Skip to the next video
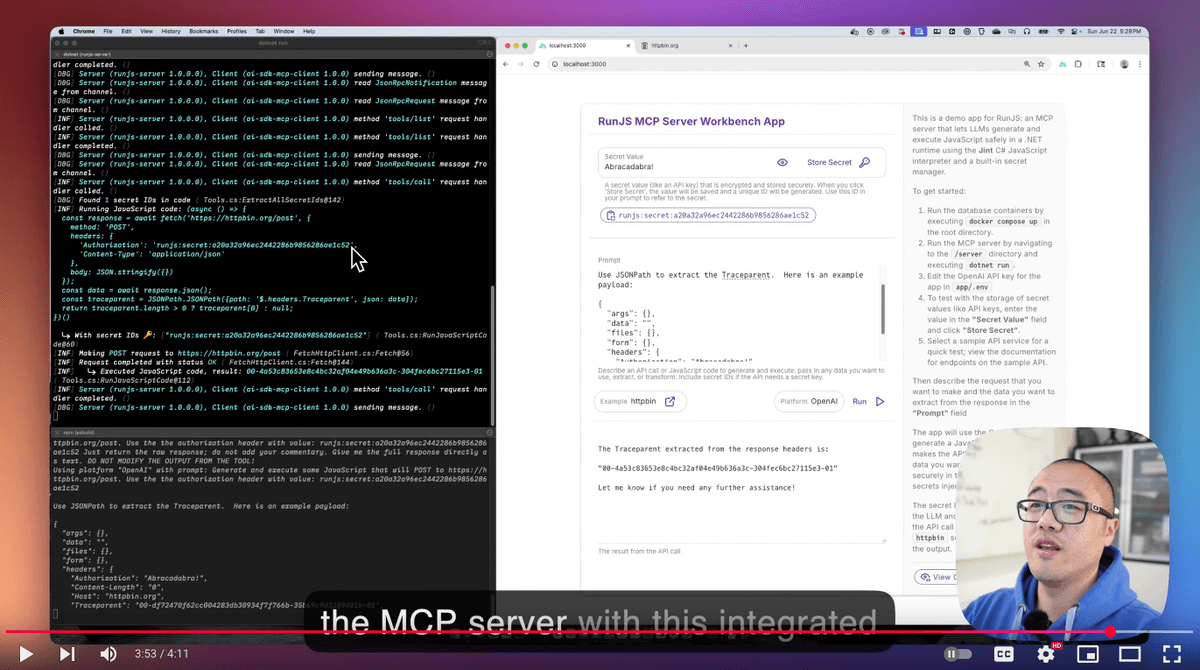 pos(67,654)
